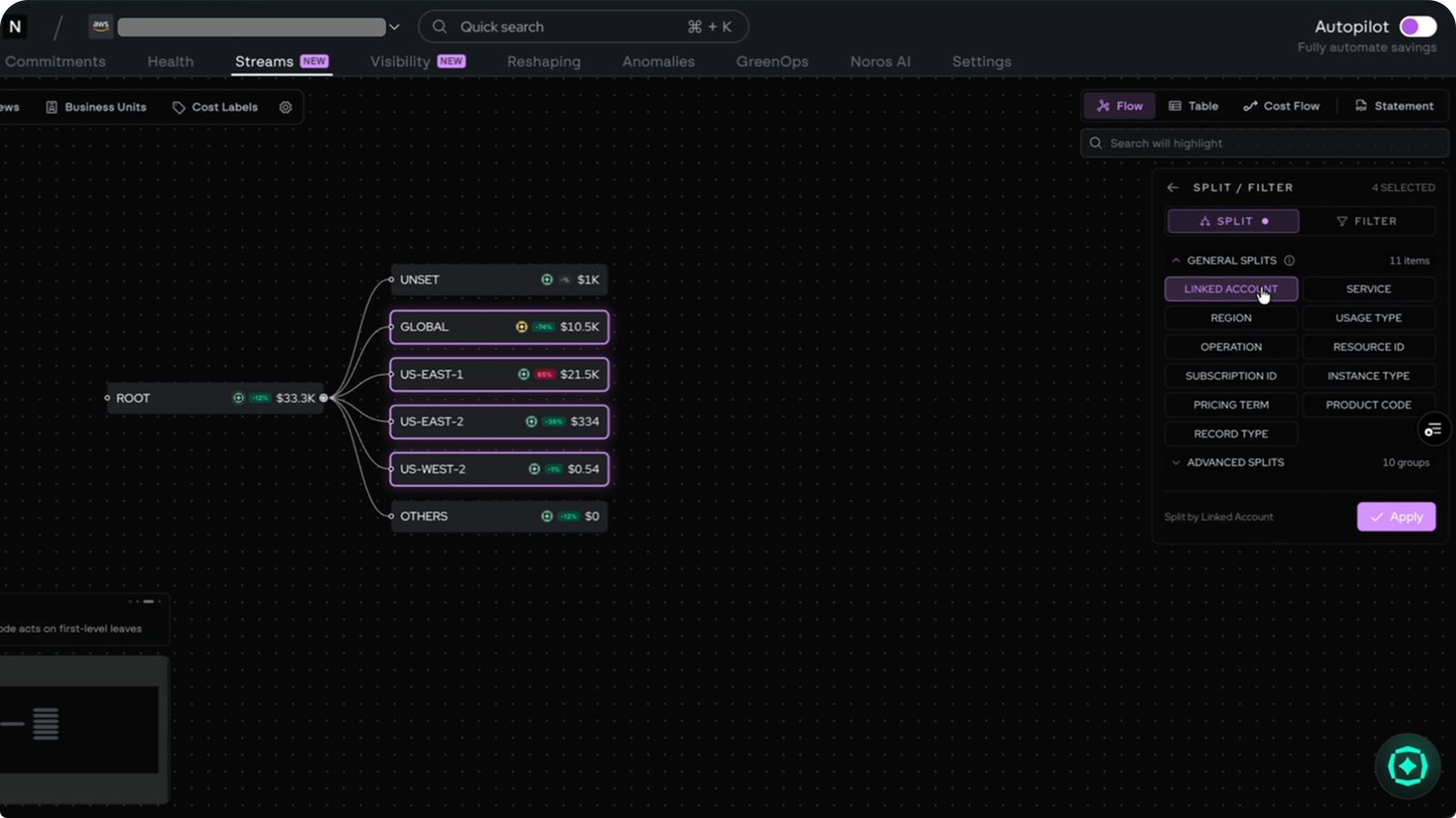
Task: Select the US-WEST-2 node
Action: click(499, 469)
